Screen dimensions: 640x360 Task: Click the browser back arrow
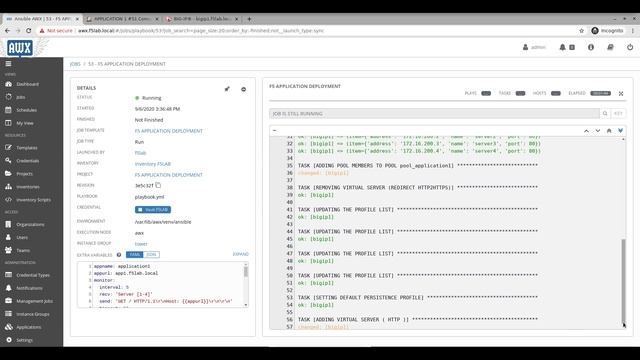(x=7, y=31)
